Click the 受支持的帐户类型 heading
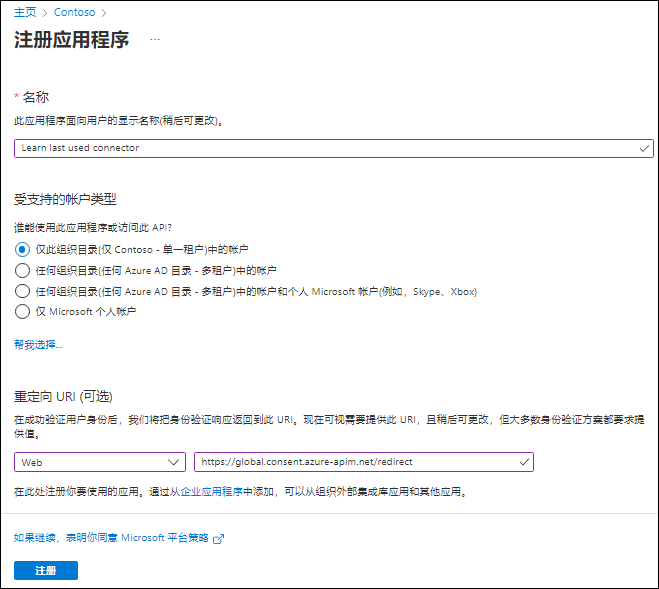 point(65,199)
